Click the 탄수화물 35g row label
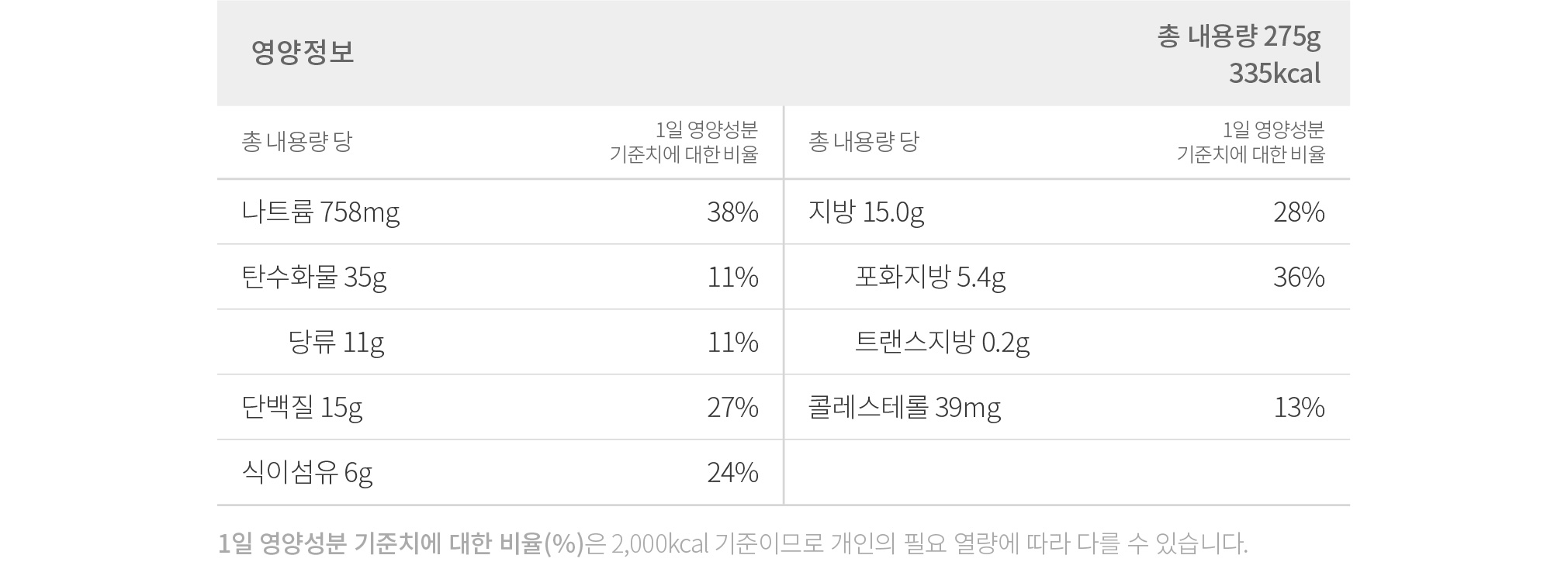1568x562 pixels. point(314,277)
